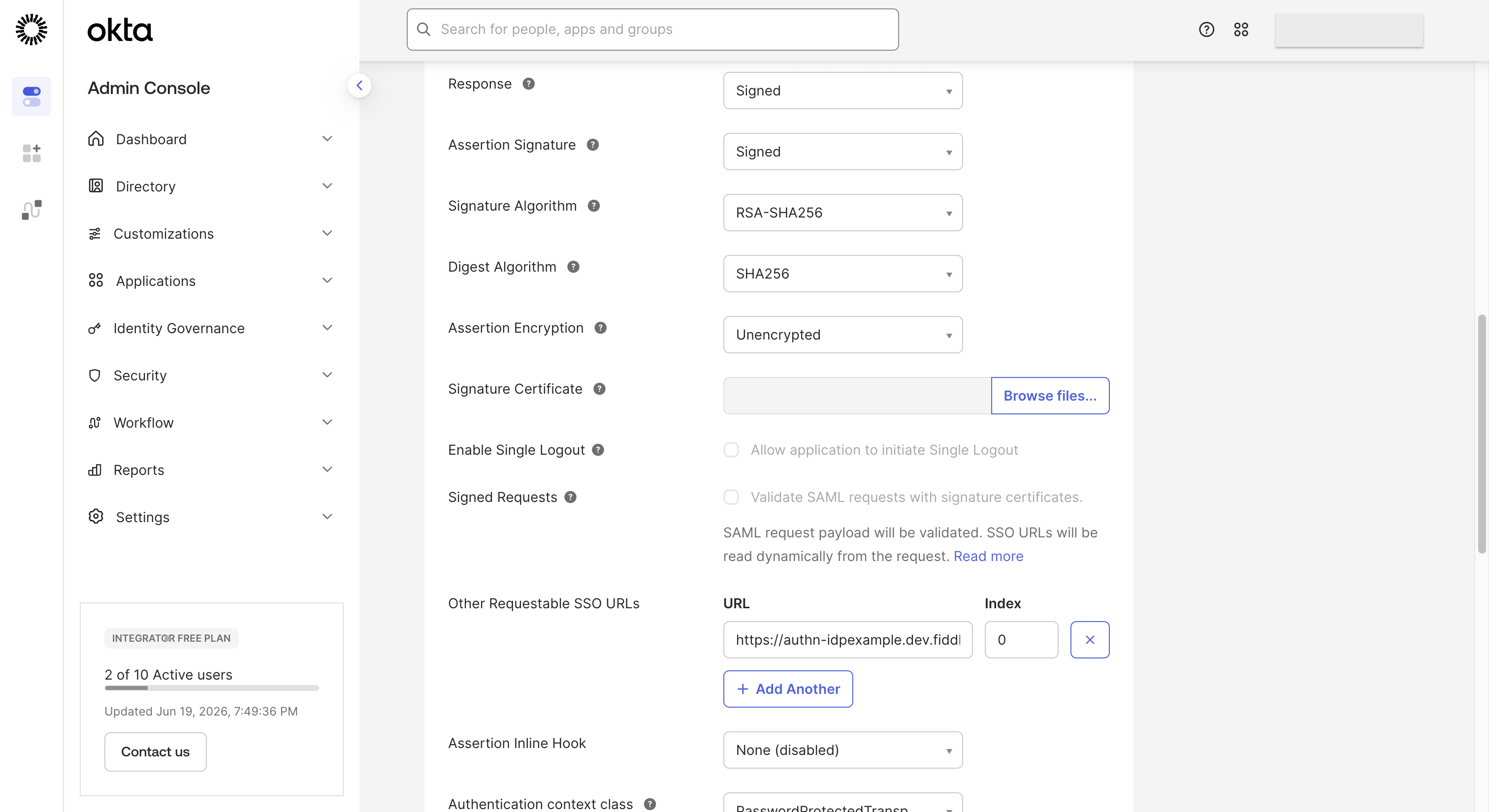Open the Assertion Signature dropdown
The width and height of the screenshot is (1489, 812).
point(843,152)
